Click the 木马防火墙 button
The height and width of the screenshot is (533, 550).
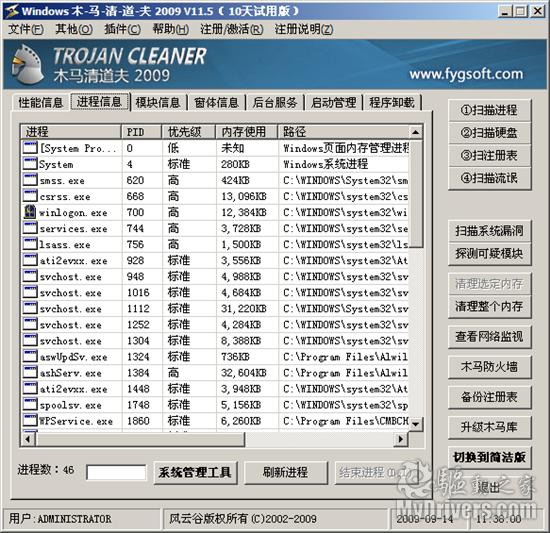[489, 367]
